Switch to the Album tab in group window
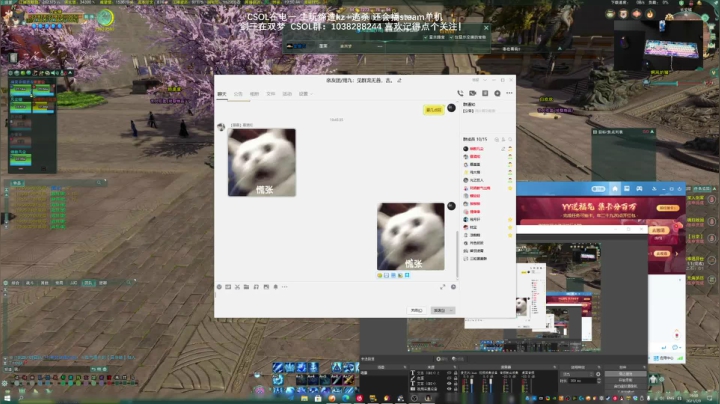This screenshot has width=720, height=404. [x=254, y=94]
